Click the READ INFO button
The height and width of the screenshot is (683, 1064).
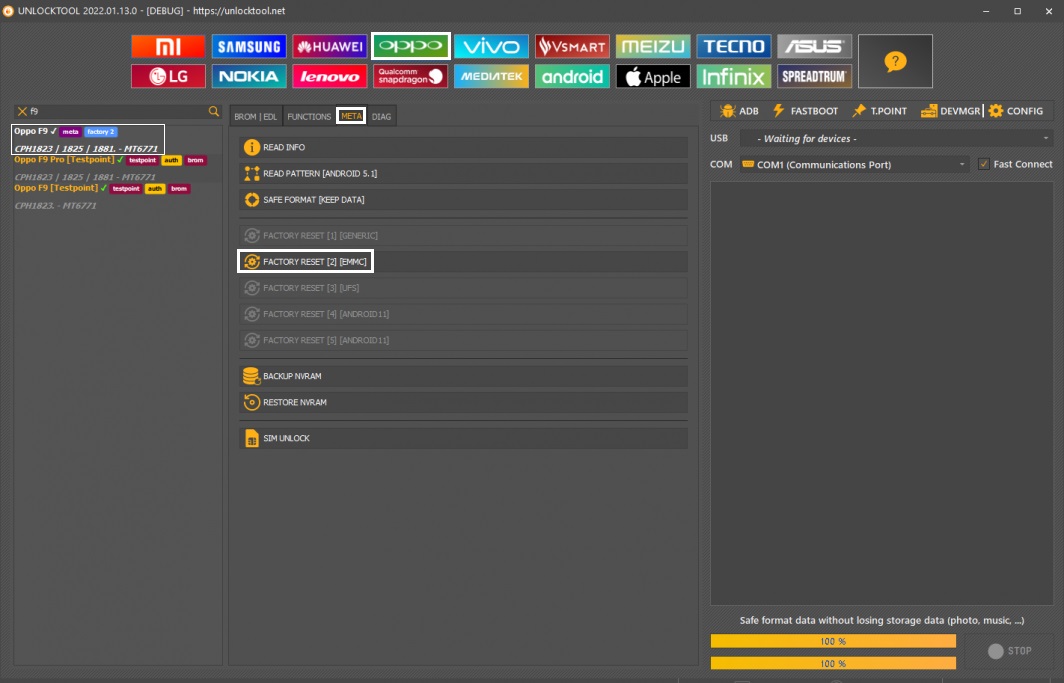click(463, 147)
